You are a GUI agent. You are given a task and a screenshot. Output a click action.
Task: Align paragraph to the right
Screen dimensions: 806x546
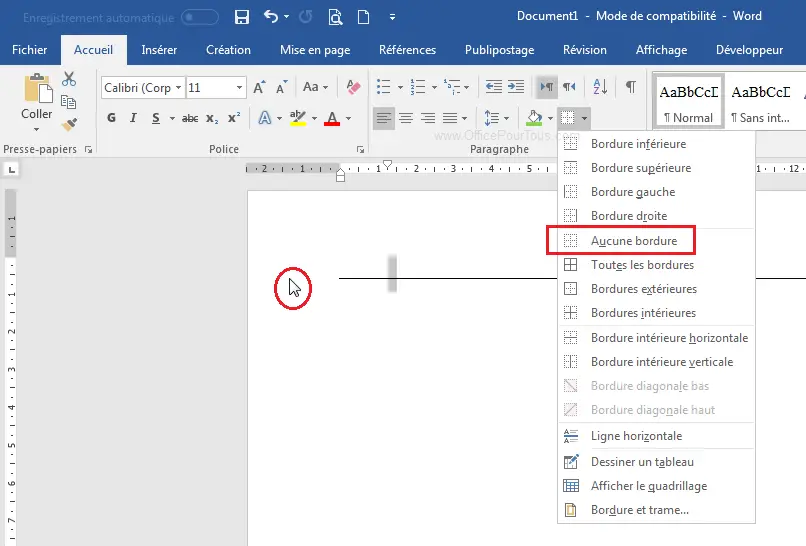(428, 118)
